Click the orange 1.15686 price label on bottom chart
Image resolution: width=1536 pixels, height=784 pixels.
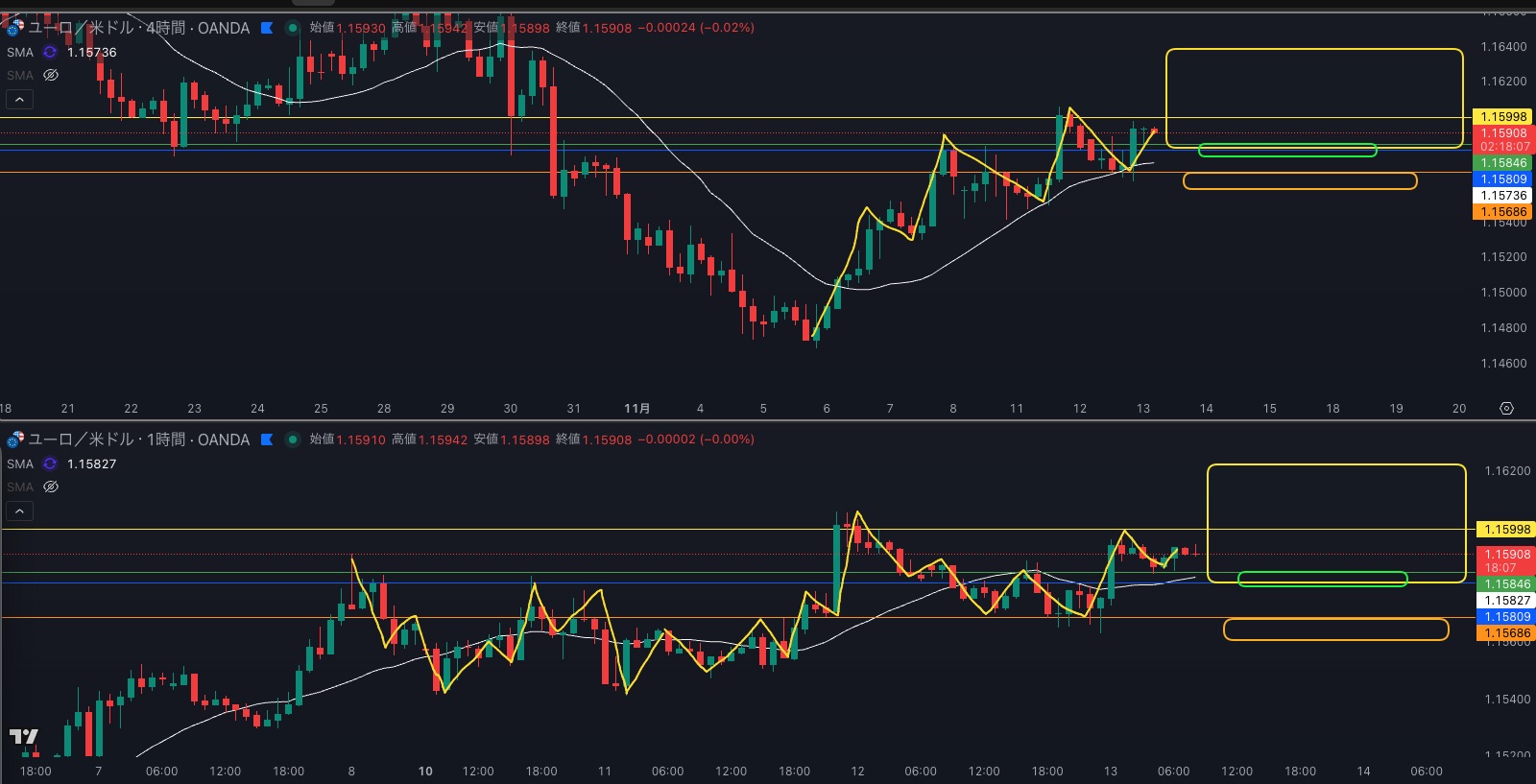point(1503,633)
